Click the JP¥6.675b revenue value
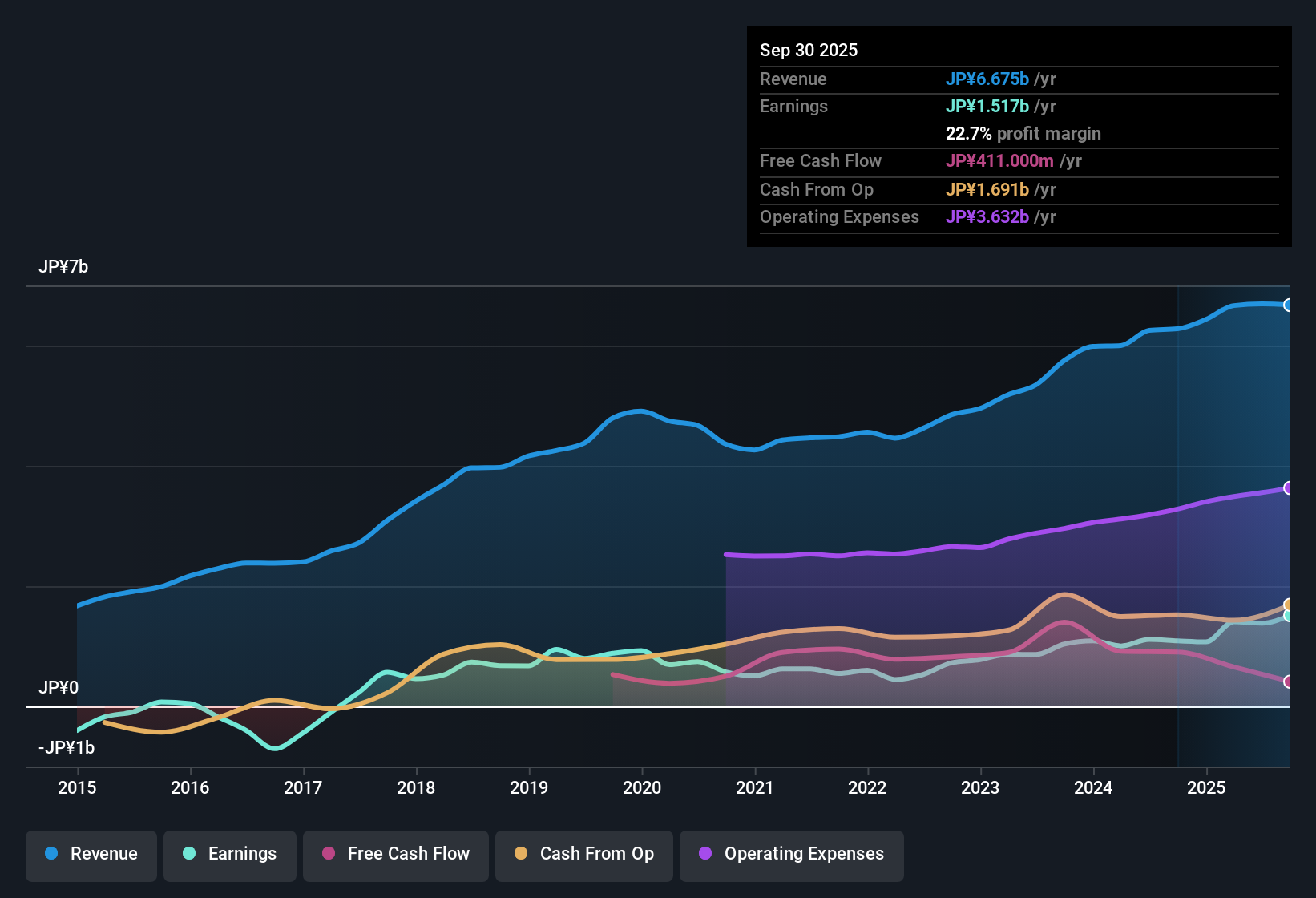 (987, 79)
